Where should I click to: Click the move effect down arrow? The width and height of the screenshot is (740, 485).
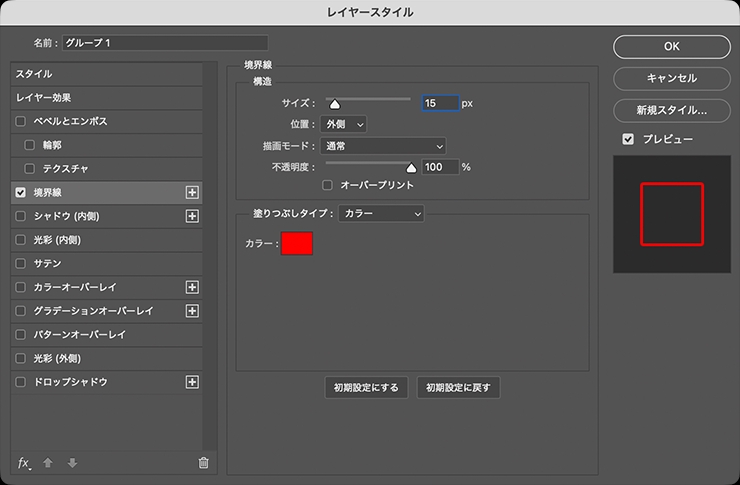(x=71, y=463)
